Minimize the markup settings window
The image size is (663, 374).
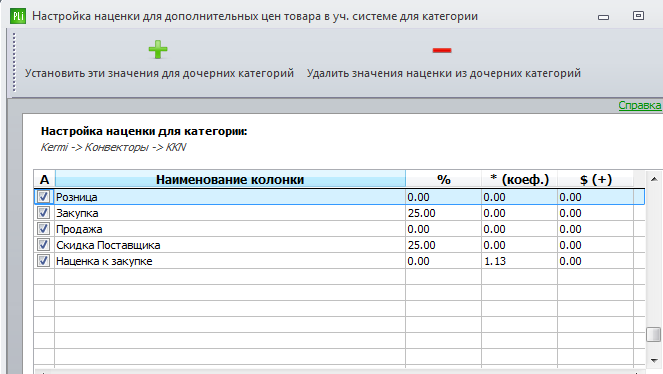coord(603,17)
